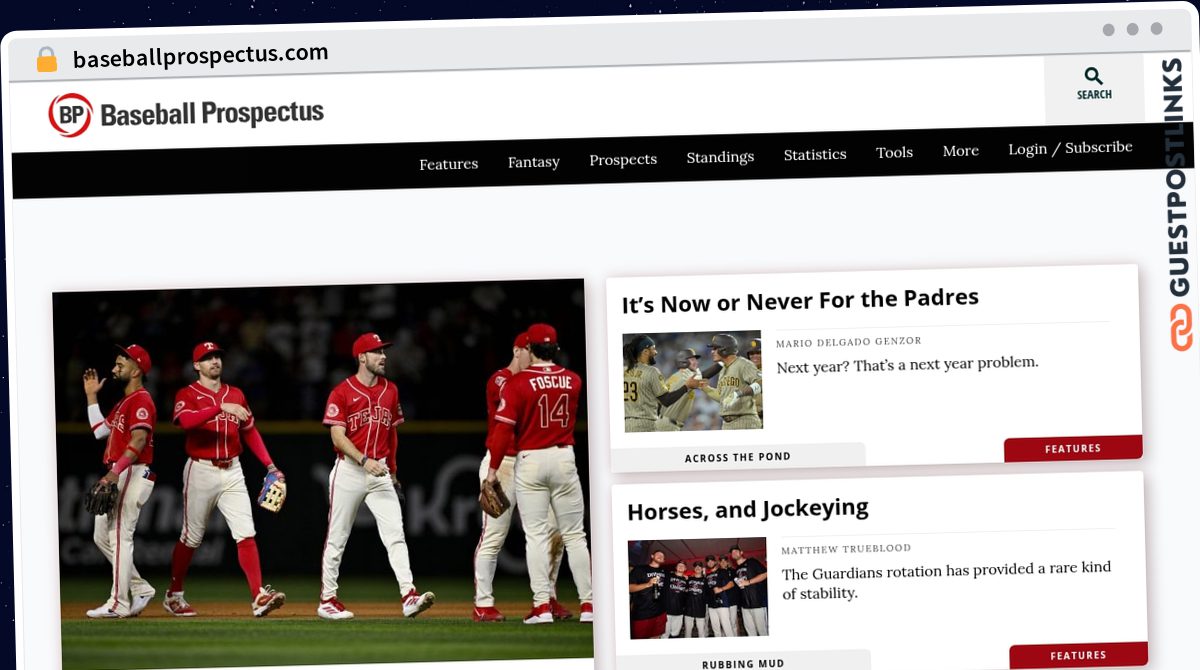
Task: Open the Statistics menu
Action: coord(815,155)
